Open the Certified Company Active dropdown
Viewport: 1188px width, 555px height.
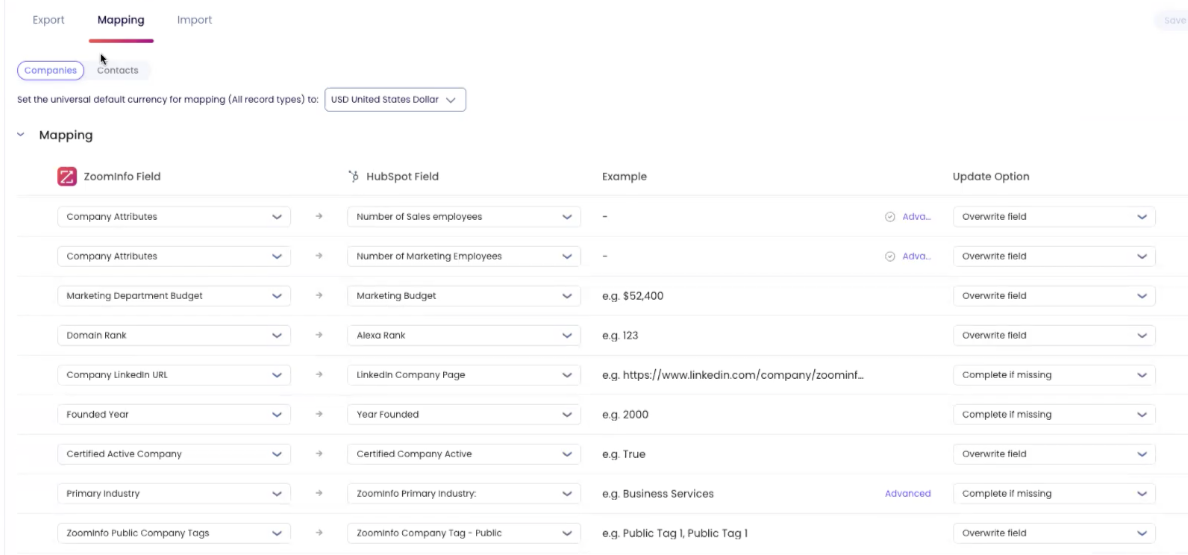coord(464,454)
